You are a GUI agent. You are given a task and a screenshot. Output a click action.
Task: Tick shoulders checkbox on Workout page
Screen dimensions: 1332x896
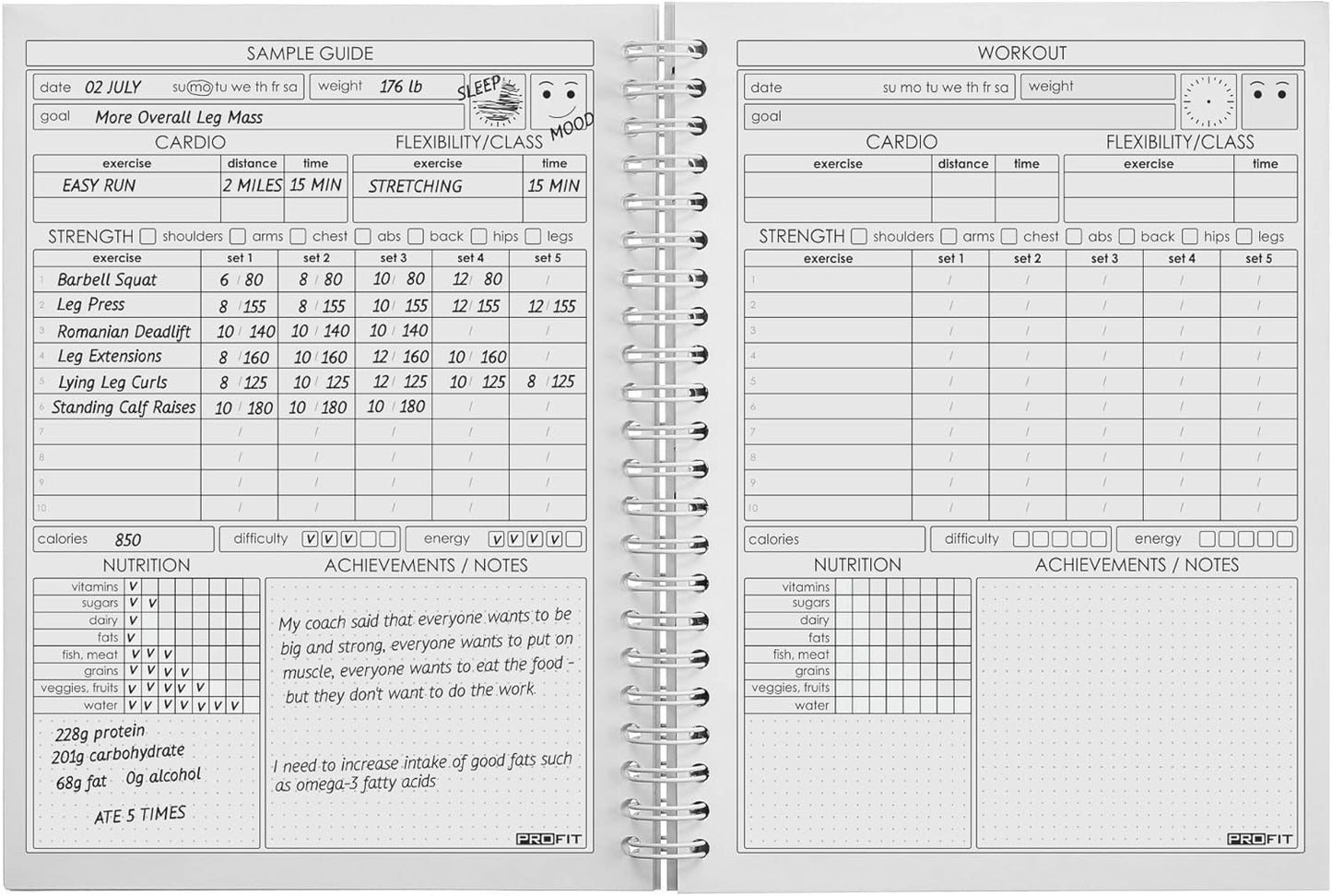click(859, 237)
